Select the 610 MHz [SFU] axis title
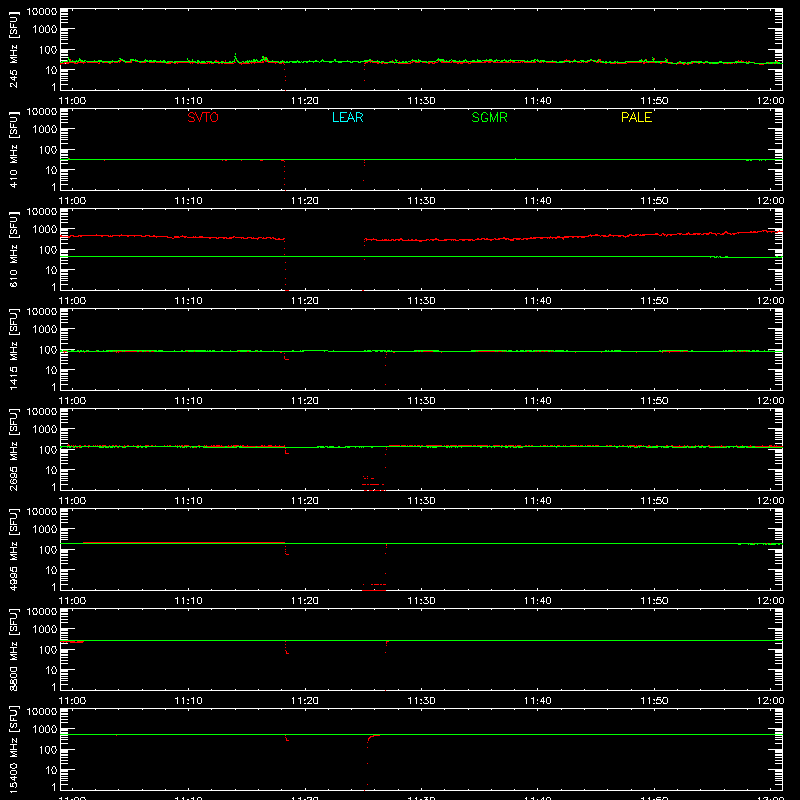Screen dimensions: 800x800 point(13,249)
